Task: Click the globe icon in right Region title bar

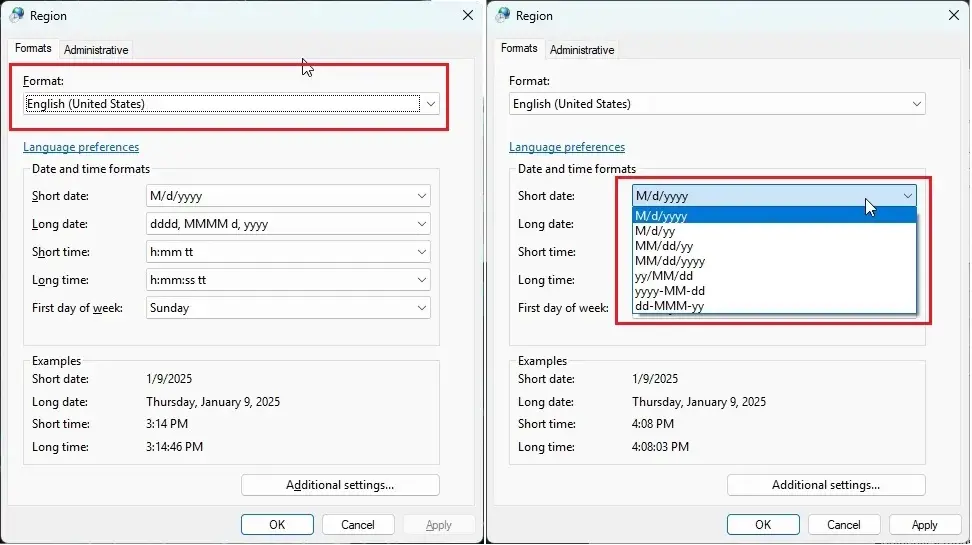Action: pyautogui.click(x=503, y=16)
